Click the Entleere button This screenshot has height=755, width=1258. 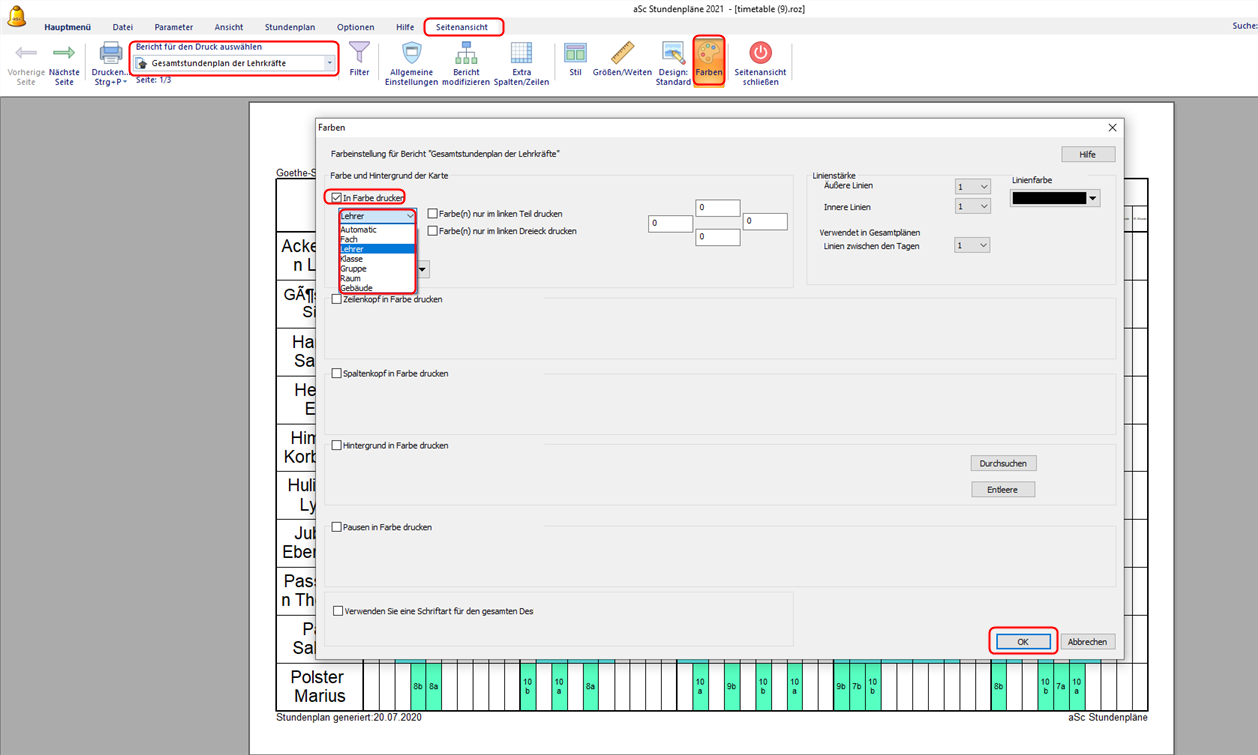point(1003,490)
